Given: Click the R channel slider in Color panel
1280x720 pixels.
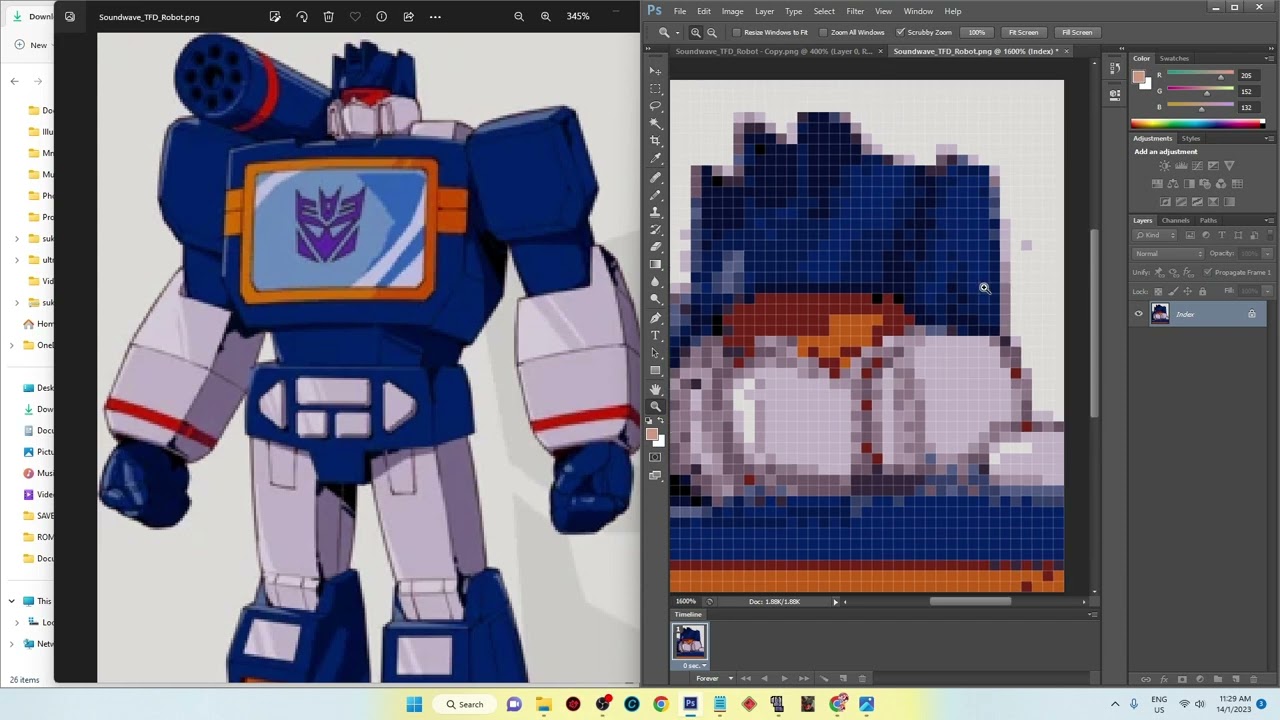Looking at the screenshot, I should pos(1198,76).
